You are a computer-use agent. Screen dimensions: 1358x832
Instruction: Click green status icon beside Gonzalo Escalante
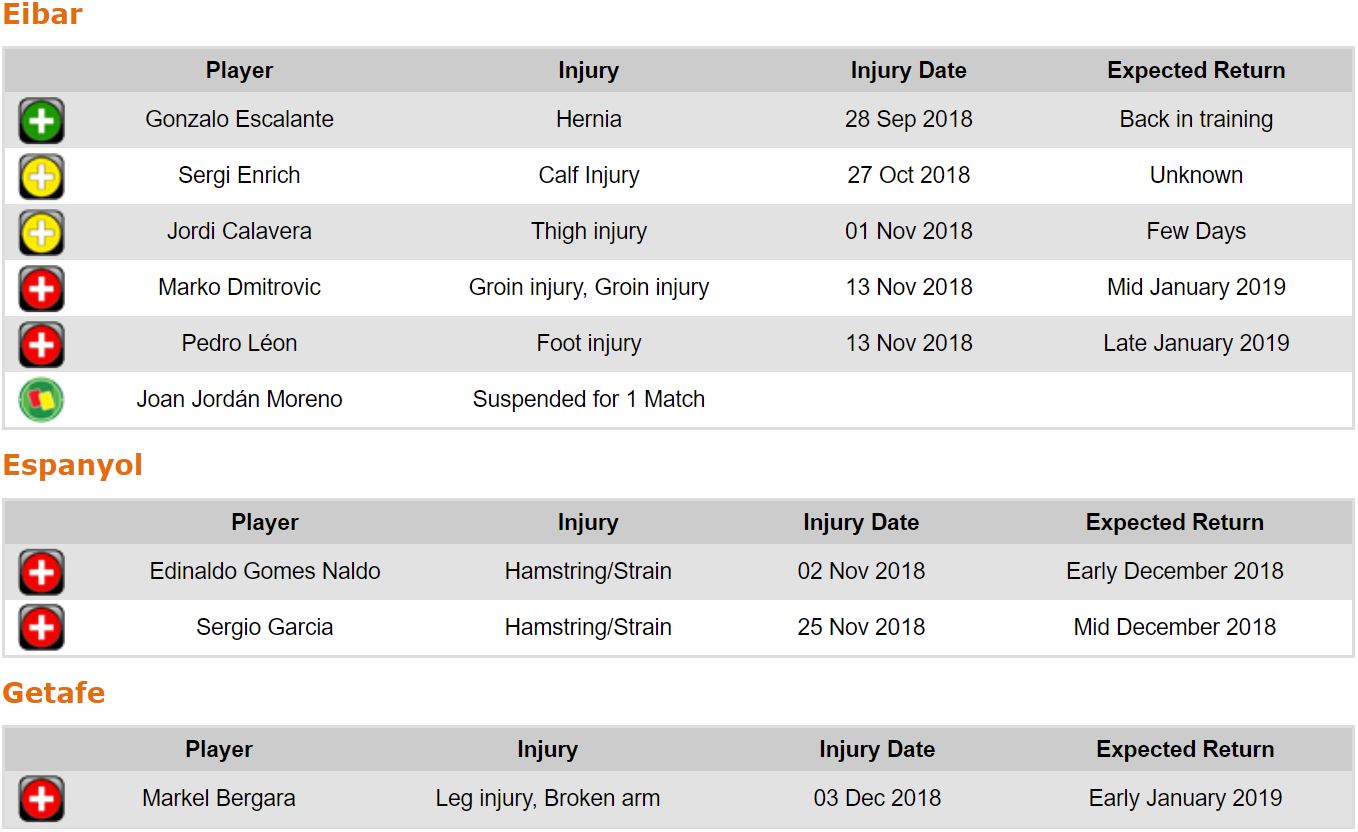coord(41,121)
